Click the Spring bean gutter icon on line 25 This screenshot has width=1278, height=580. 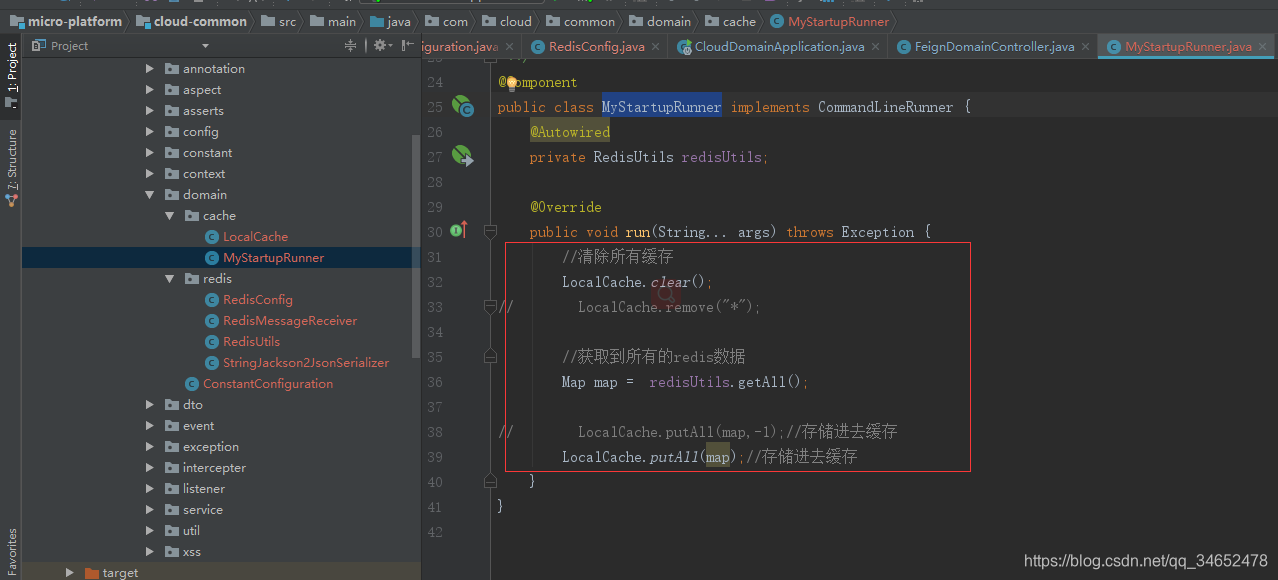point(462,106)
